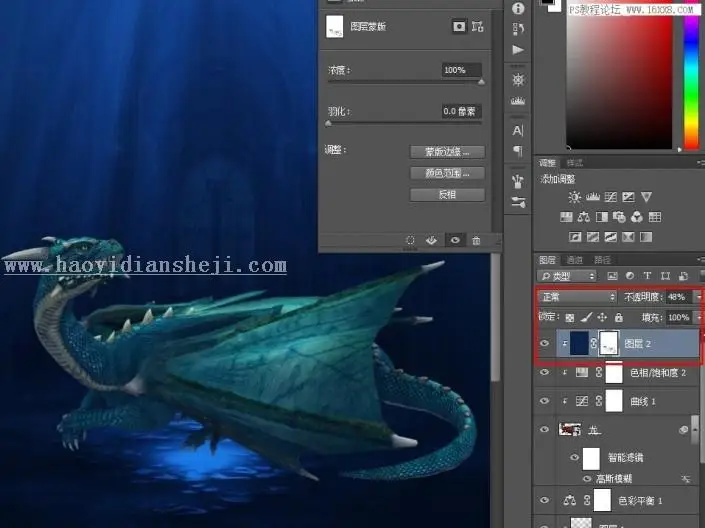Add a Levels adjustment from Adjustments panel
Screen dimensions: 705x528
[593, 197]
